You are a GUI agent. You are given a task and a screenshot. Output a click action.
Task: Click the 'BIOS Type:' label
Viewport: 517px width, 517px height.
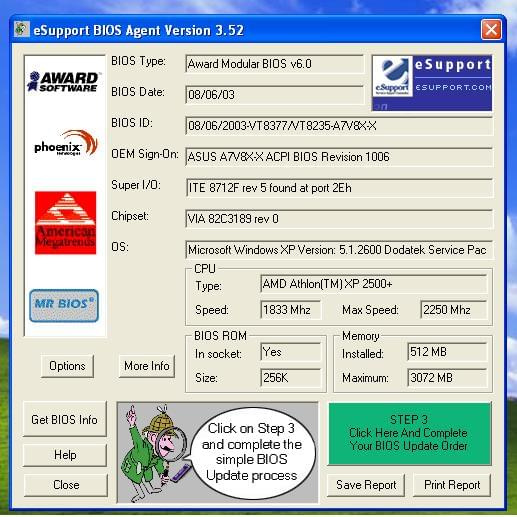pos(138,61)
